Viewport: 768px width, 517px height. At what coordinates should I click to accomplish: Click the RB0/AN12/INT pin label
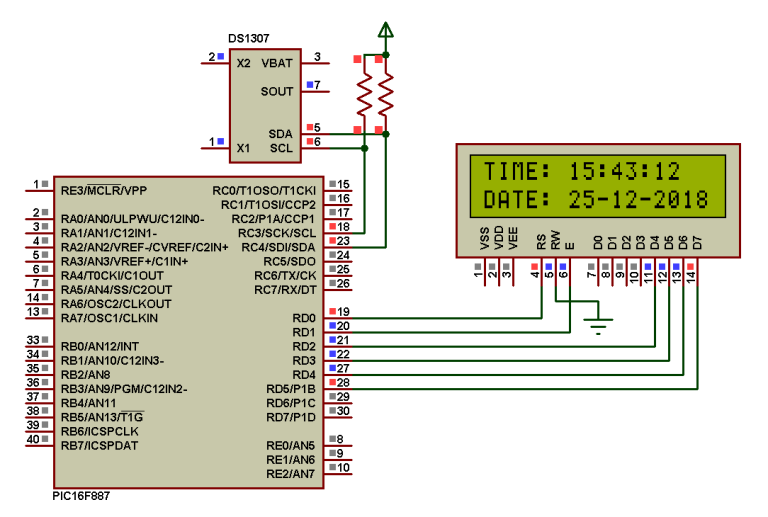pos(99,347)
